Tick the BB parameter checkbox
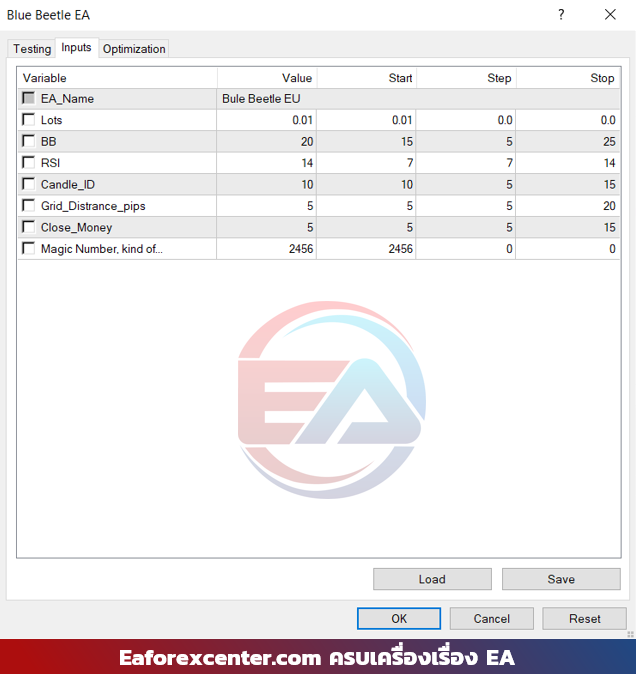The image size is (636, 674). [x=28, y=142]
